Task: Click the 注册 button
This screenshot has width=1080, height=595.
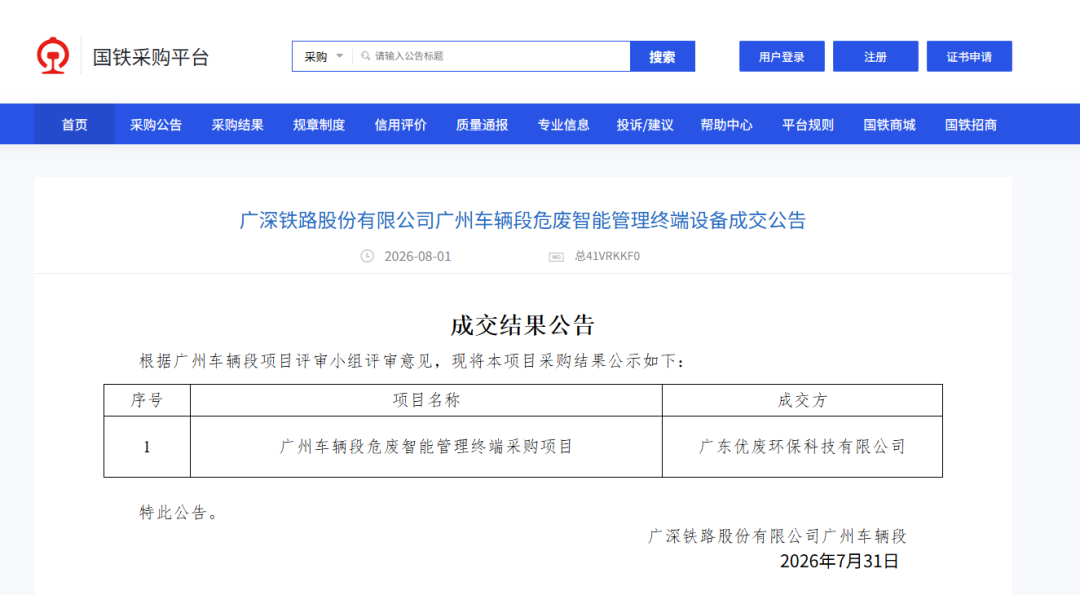Action: pyautogui.click(x=875, y=56)
